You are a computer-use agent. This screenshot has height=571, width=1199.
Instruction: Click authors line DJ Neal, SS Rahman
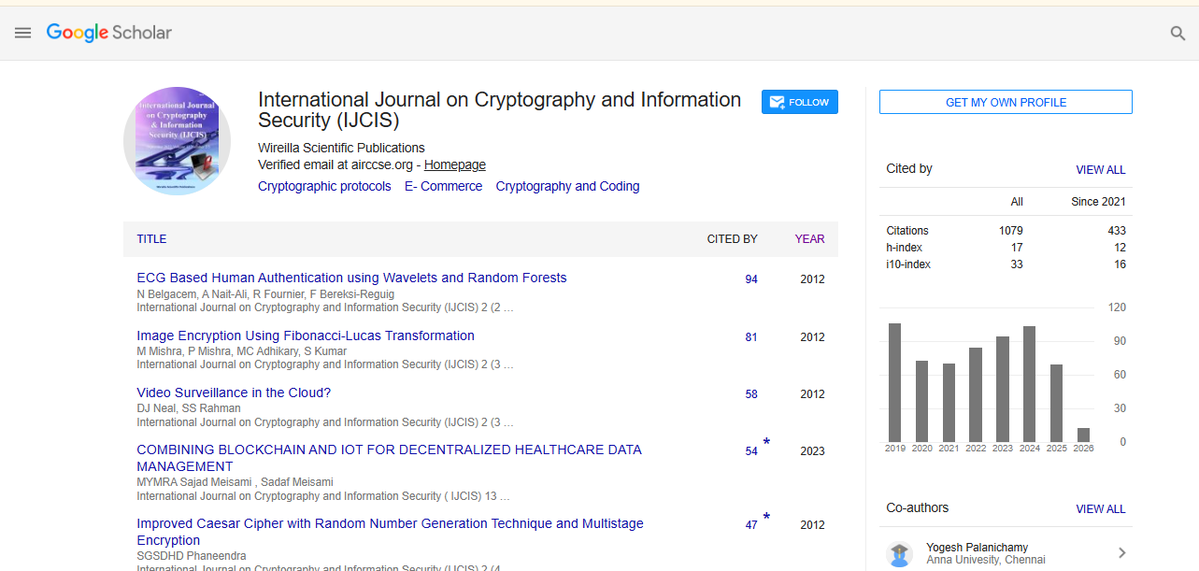point(189,408)
